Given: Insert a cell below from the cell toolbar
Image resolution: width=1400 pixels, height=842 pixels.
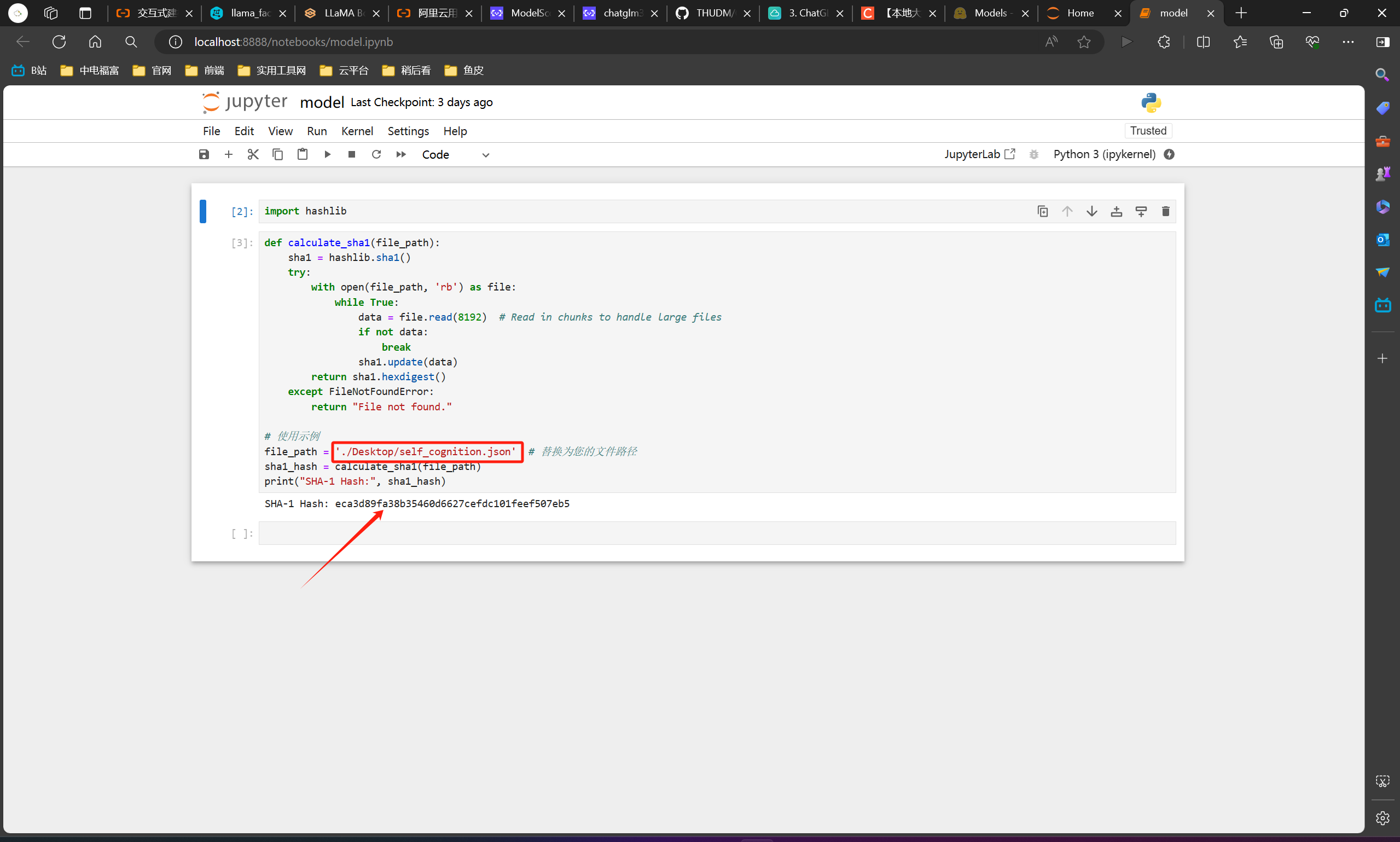Looking at the screenshot, I should coord(1141,211).
